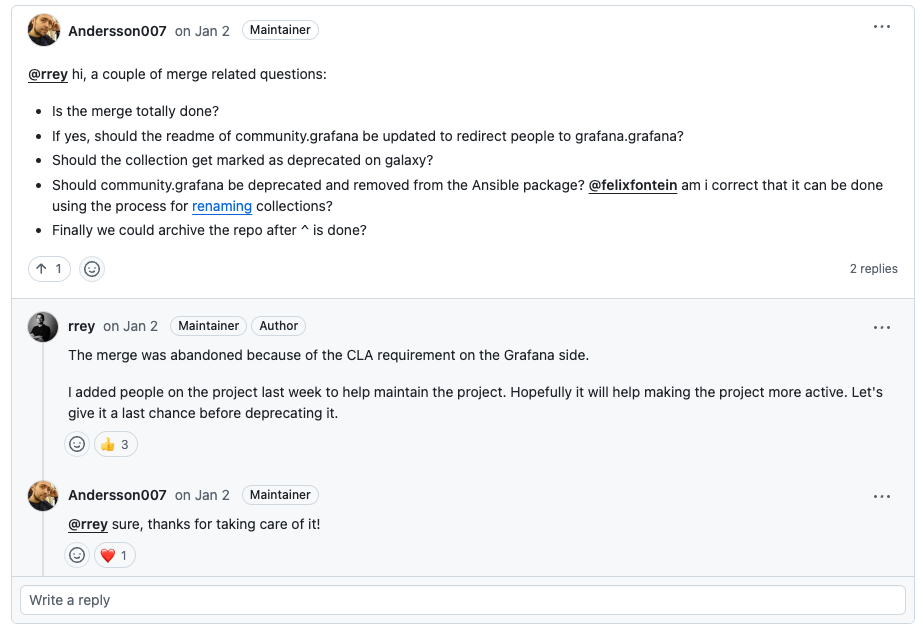Toggle the heart reaction on the last reply
This screenshot has height=633, width=923.
(x=114, y=555)
